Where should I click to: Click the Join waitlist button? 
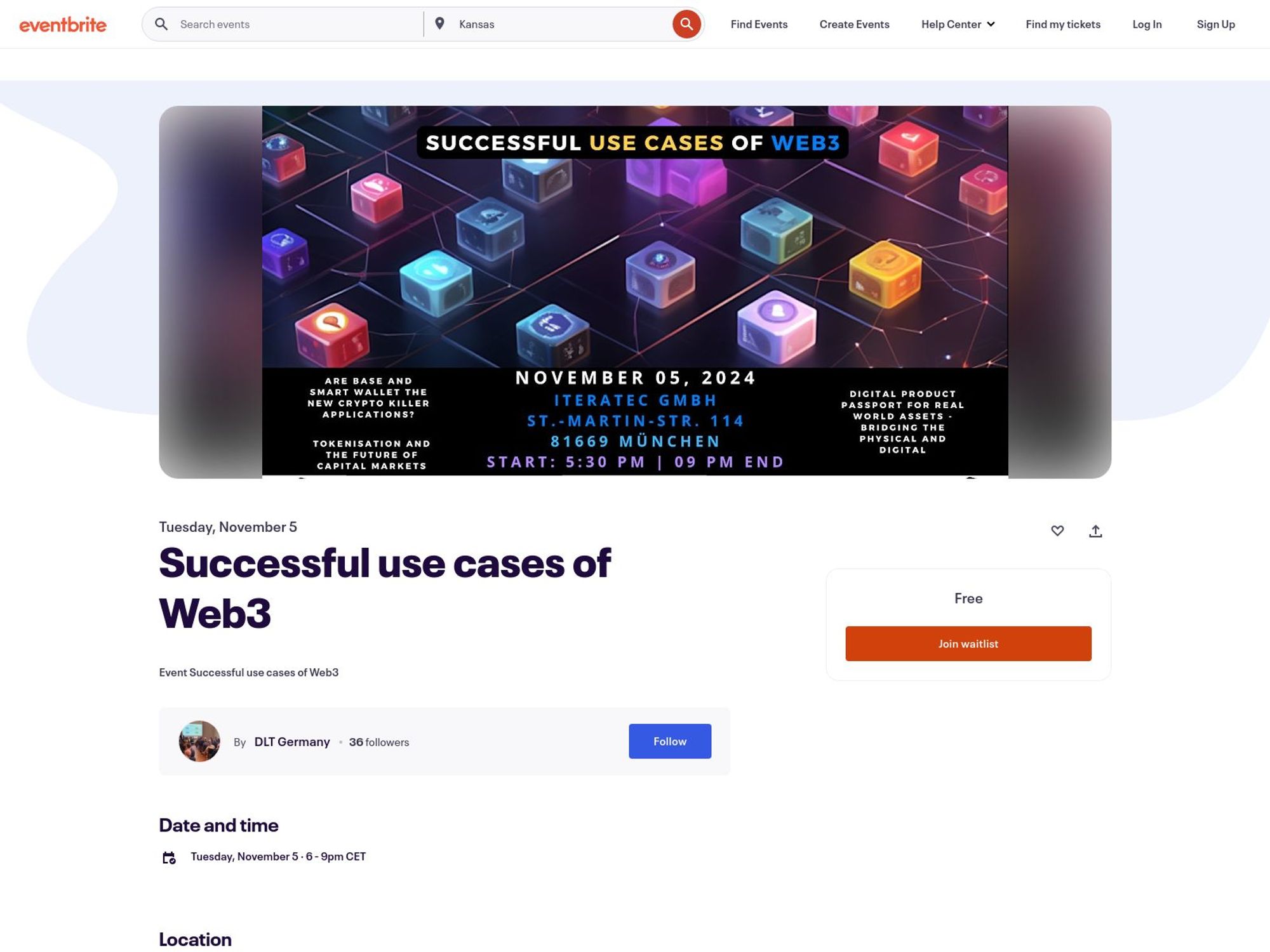[968, 643]
